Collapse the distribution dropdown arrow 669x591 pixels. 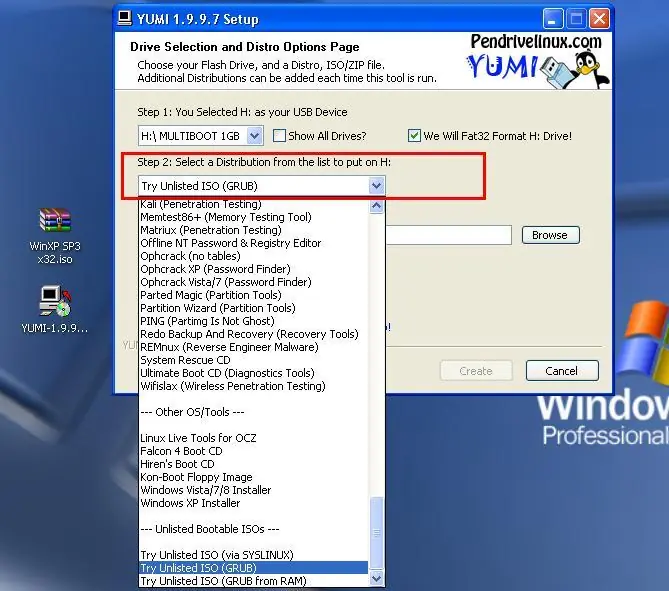[x=376, y=186]
